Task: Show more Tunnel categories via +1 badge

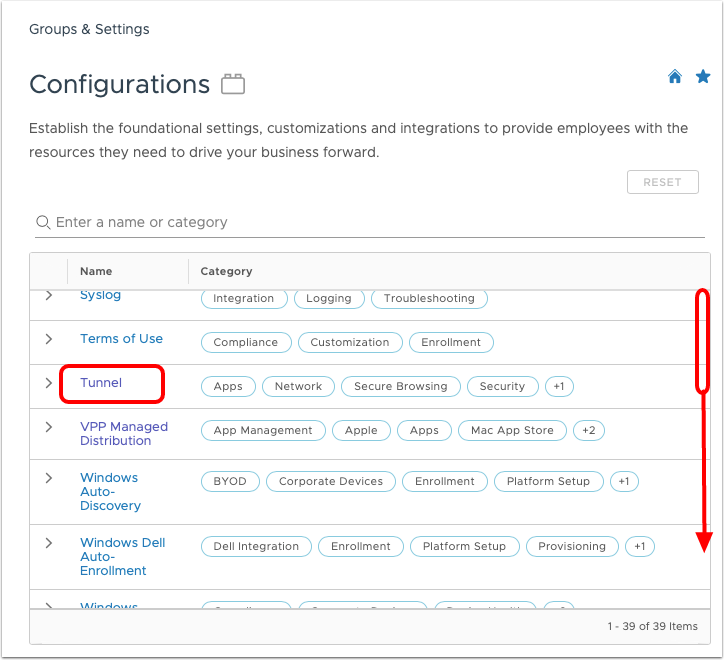Action: [x=559, y=386]
